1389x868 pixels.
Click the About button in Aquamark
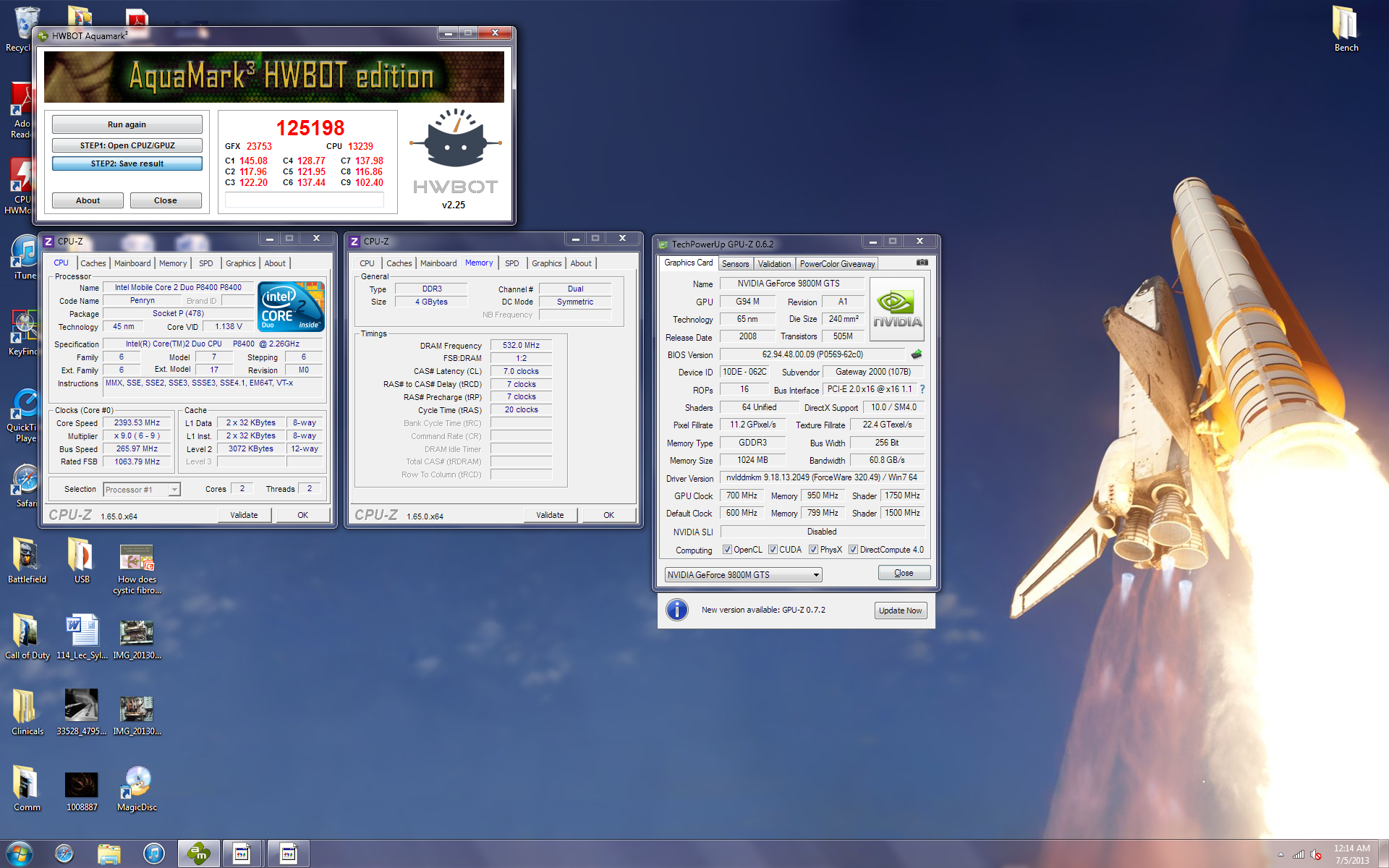[88, 200]
